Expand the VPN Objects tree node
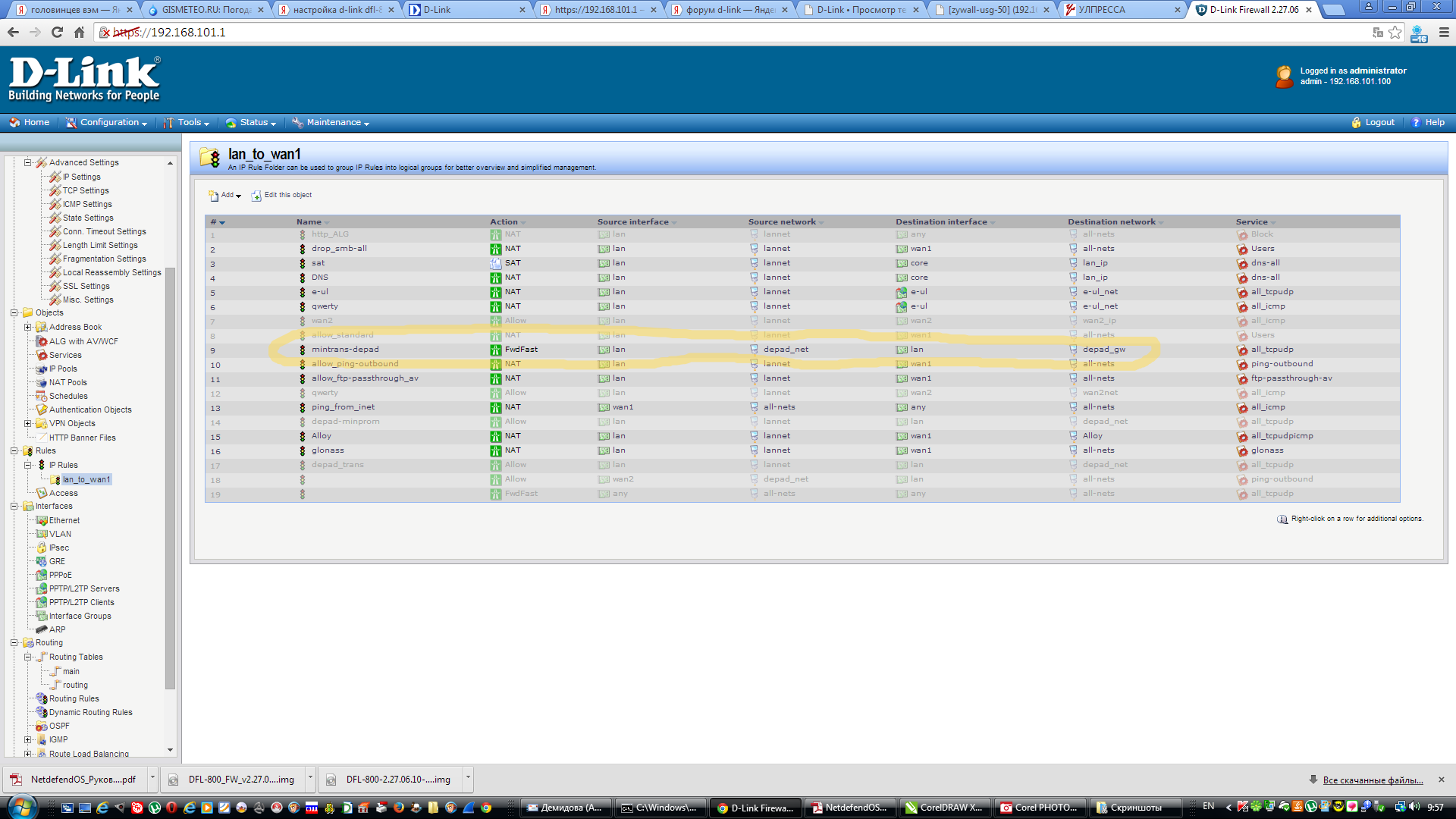Viewport: 1456px width, 819px height. tap(27, 423)
